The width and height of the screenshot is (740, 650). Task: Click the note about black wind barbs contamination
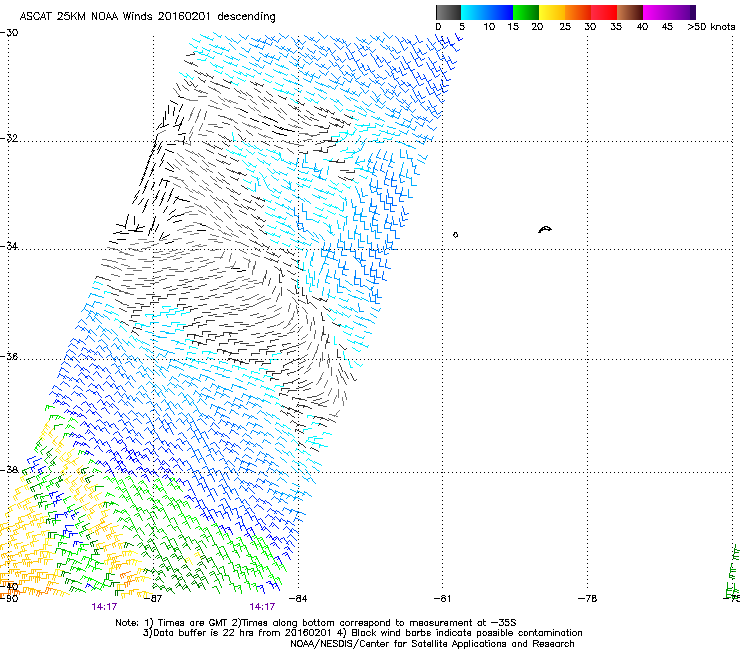point(462,633)
